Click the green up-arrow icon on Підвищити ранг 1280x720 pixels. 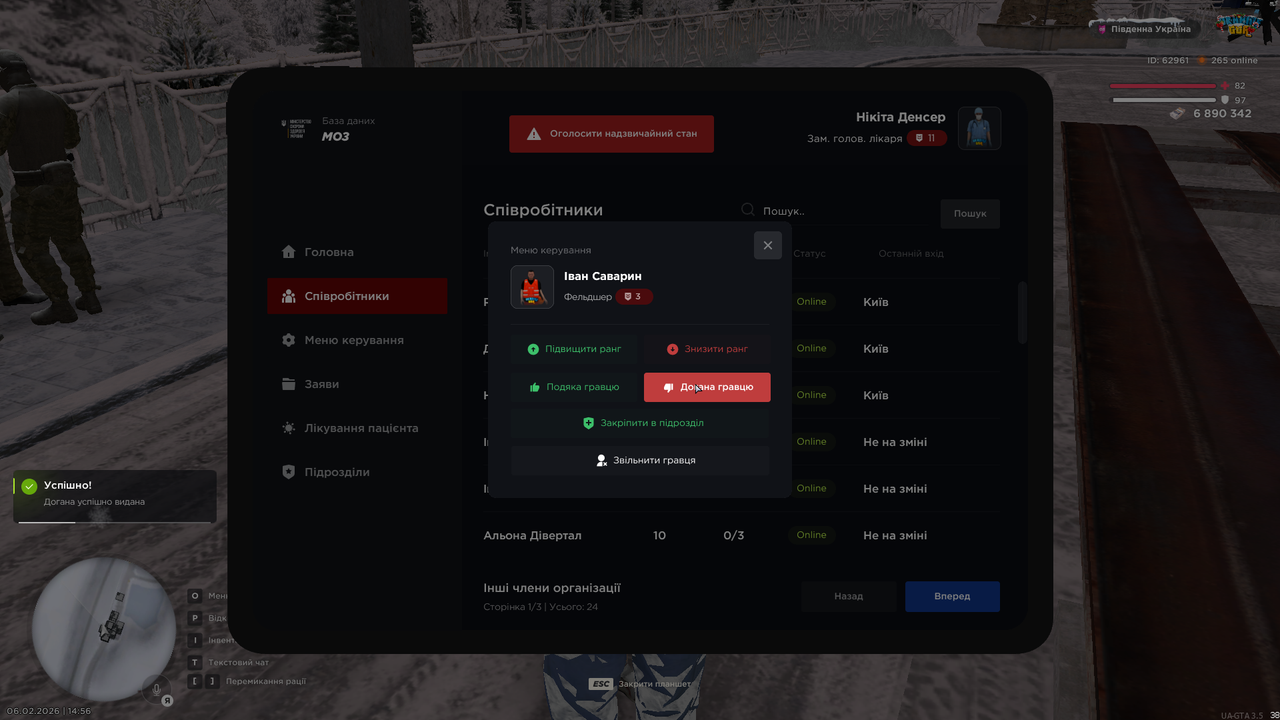(x=533, y=349)
